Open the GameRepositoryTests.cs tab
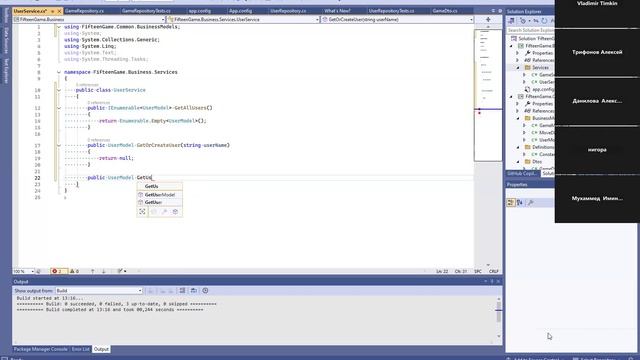 (x=146, y=11)
